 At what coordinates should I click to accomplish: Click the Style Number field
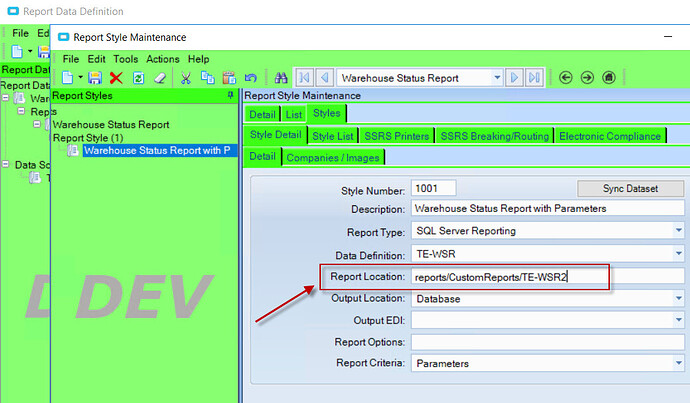point(433,188)
